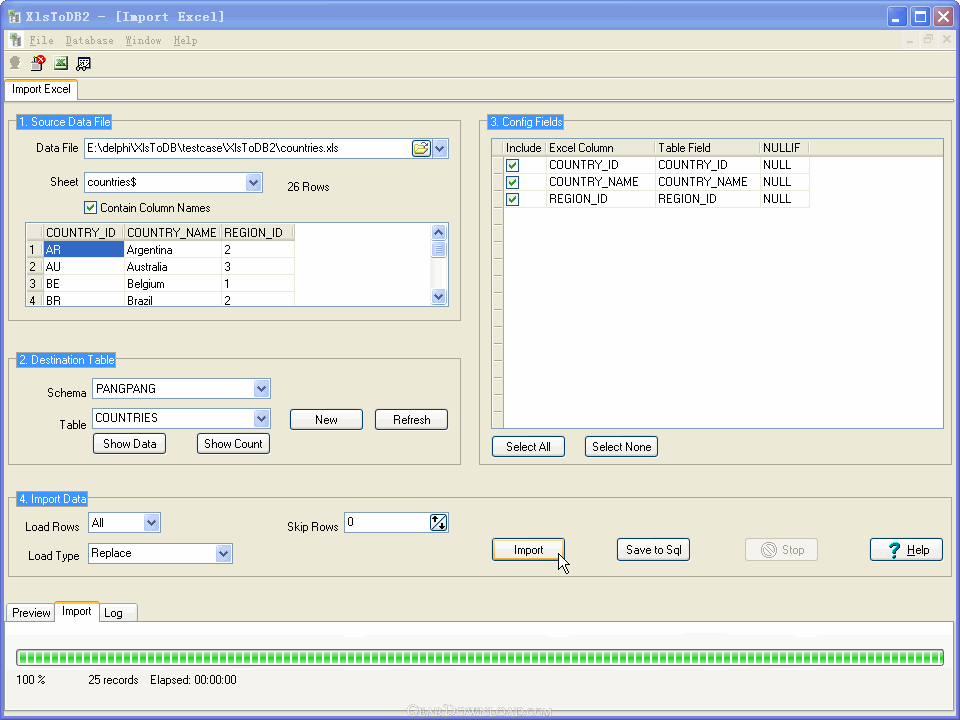Click the preview grid scrollbar thumb
The image size is (960, 720).
click(x=438, y=249)
